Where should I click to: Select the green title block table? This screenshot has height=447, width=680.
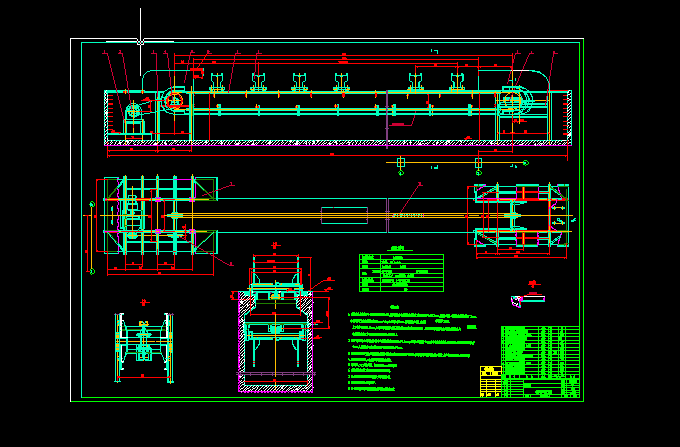tap(540, 362)
